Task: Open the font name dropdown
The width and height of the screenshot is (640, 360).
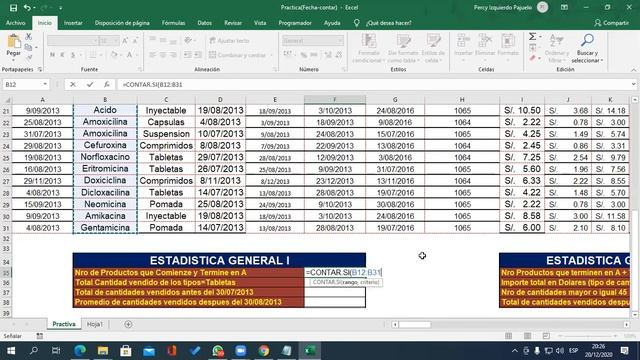Action: coord(95,40)
